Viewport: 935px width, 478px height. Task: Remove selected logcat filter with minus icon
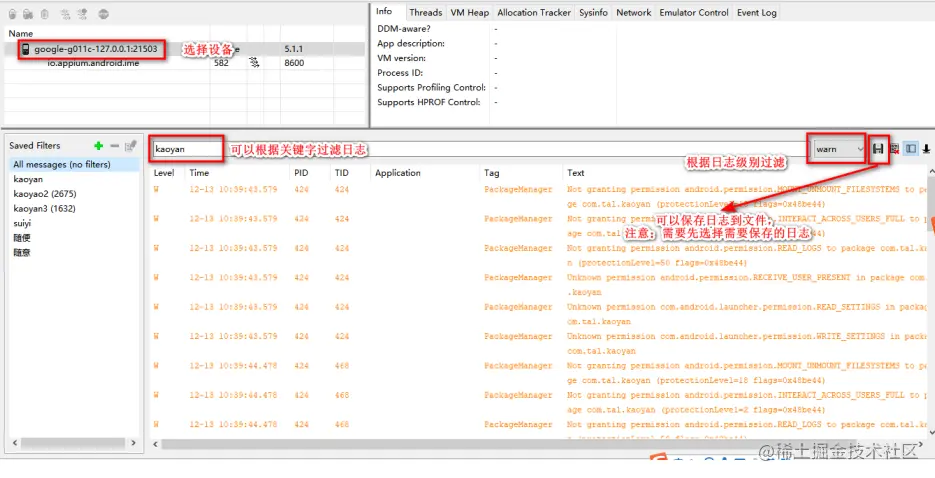114,145
